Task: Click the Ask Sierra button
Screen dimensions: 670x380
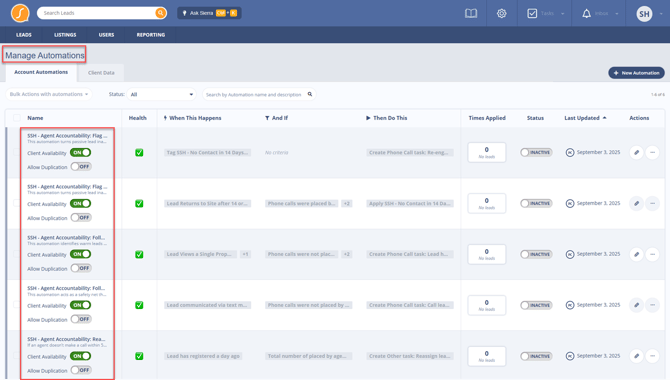Action: click(x=209, y=13)
